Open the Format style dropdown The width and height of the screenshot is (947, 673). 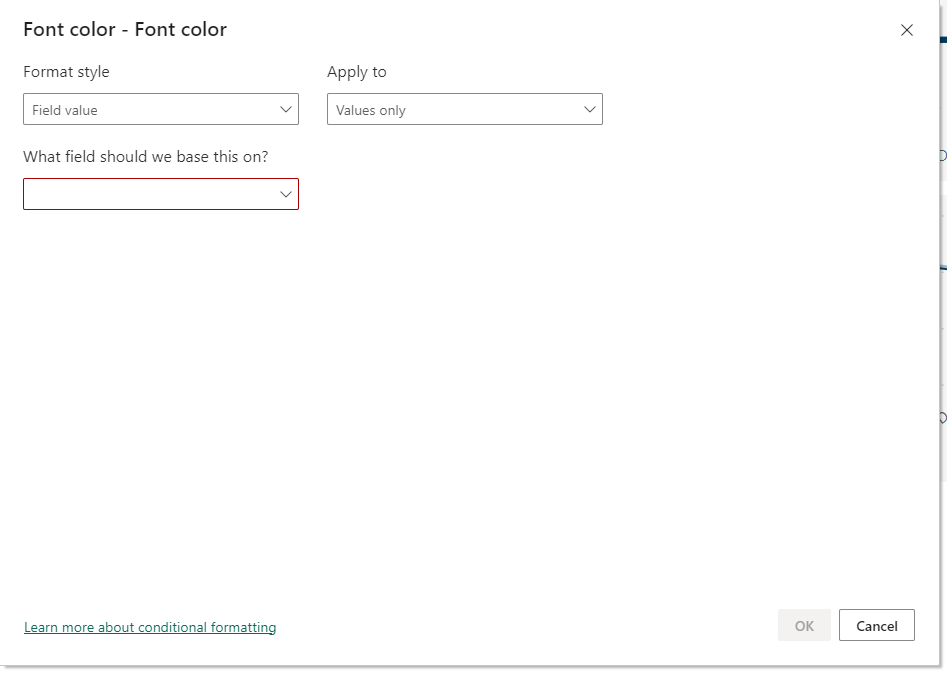pos(161,109)
